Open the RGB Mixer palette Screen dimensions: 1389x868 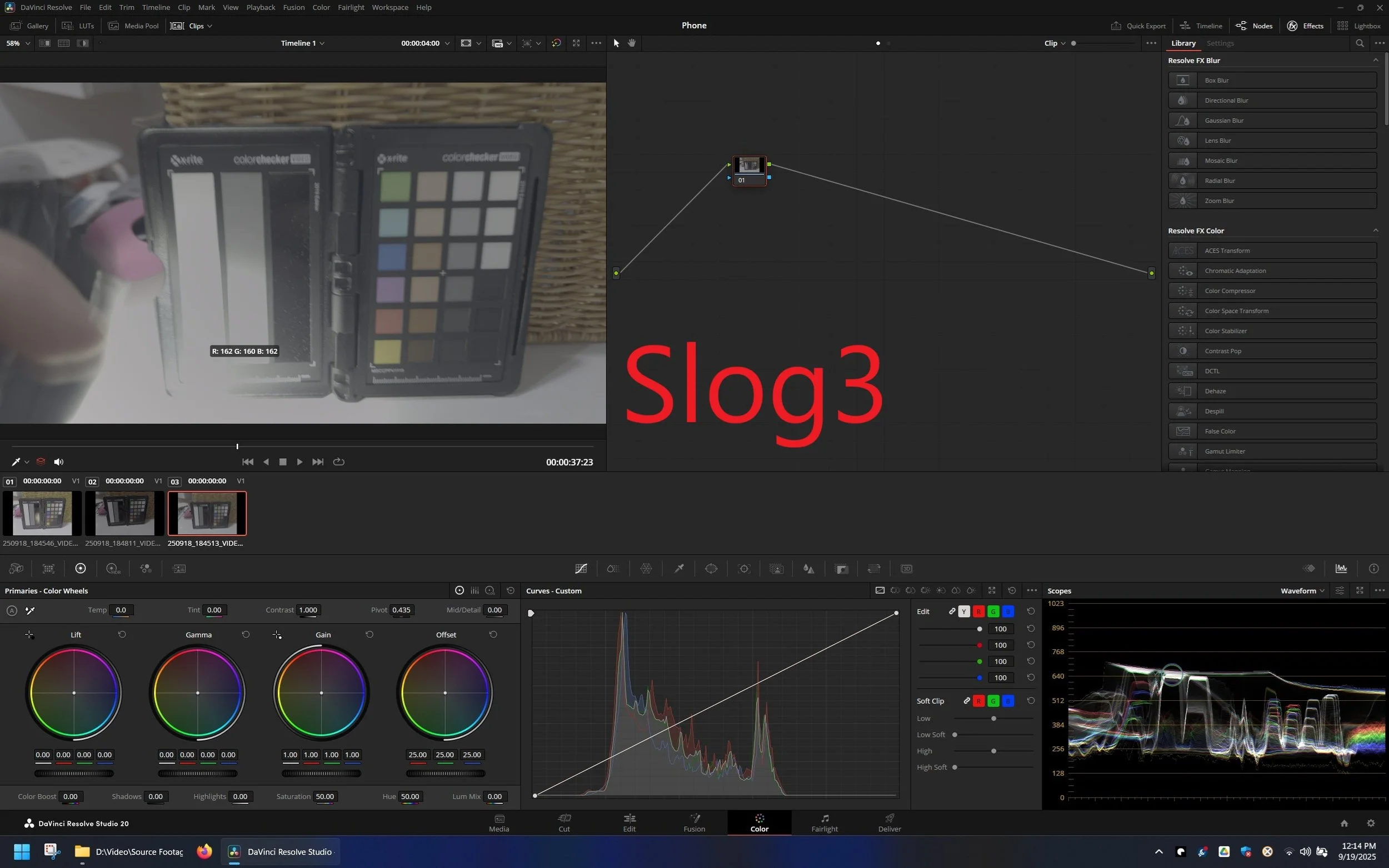(146, 568)
